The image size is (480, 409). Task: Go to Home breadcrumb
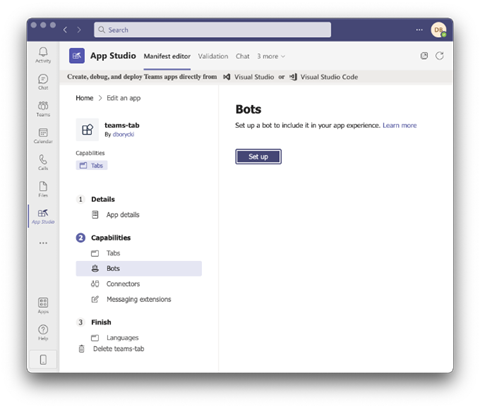84,98
